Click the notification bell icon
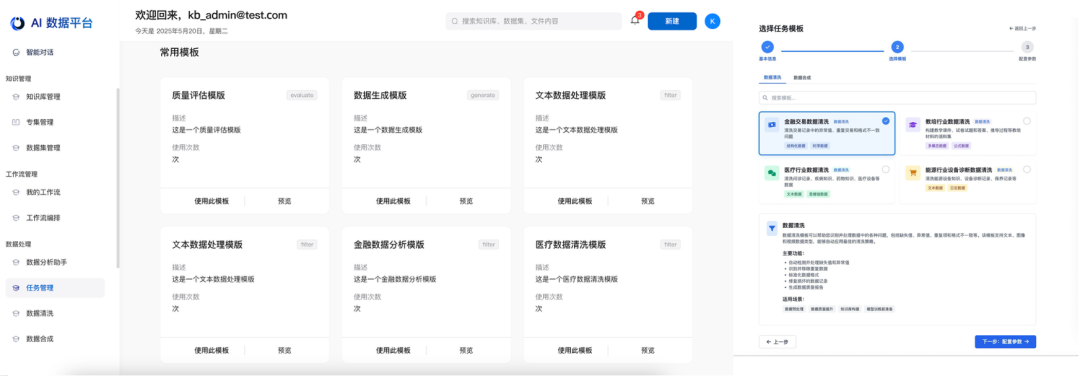 [x=635, y=21]
